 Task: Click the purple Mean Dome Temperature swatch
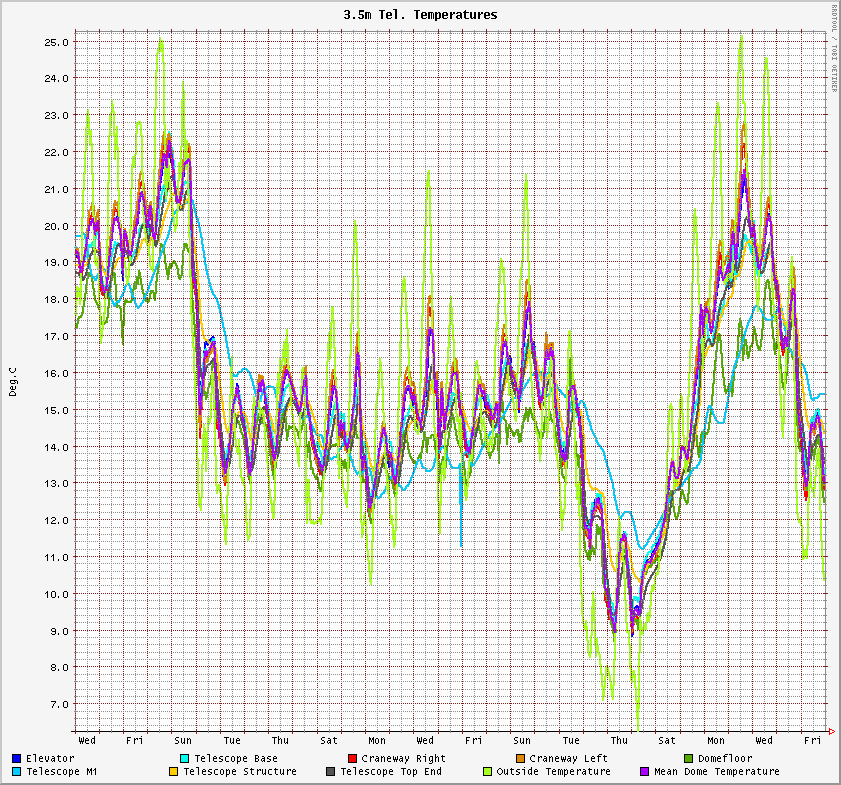644,772
